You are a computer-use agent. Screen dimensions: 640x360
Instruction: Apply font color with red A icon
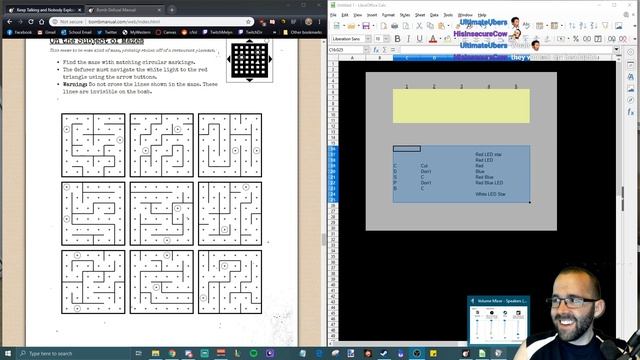click(x=433, y=39)
